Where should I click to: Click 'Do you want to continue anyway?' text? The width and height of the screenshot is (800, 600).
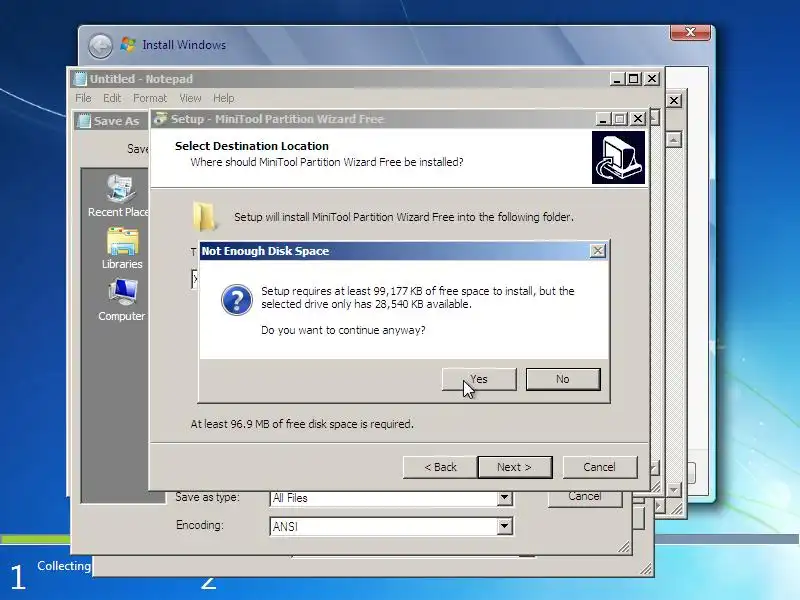pyautogui.click(x=343, y=330)
